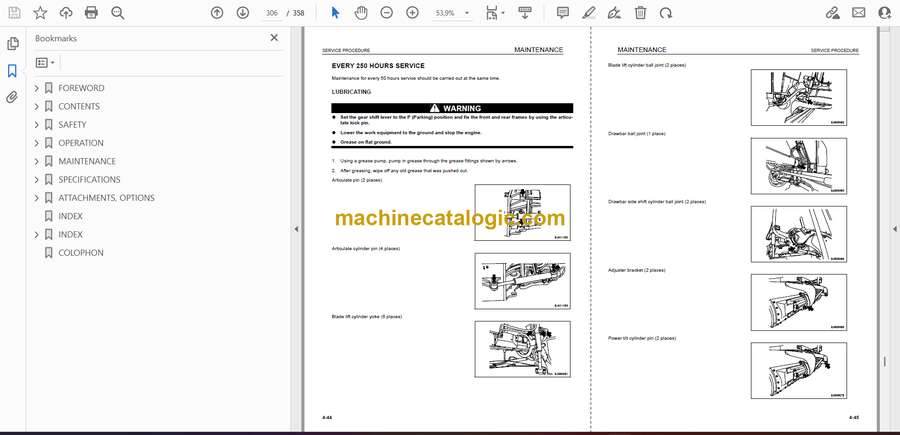Open the sign document pen tool
The image size is (900, 435).
coord(614,13)
